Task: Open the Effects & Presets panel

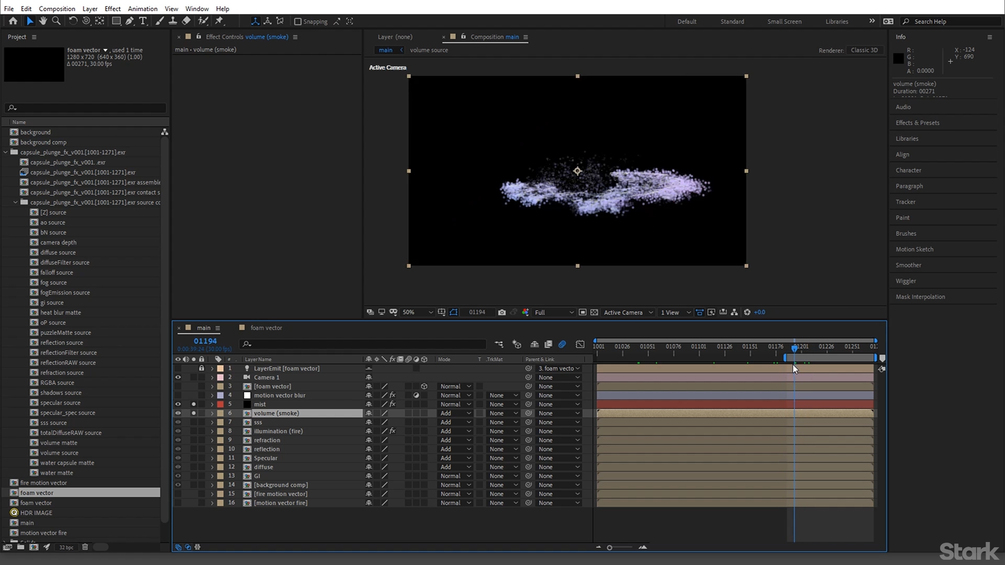Action: 917,123
